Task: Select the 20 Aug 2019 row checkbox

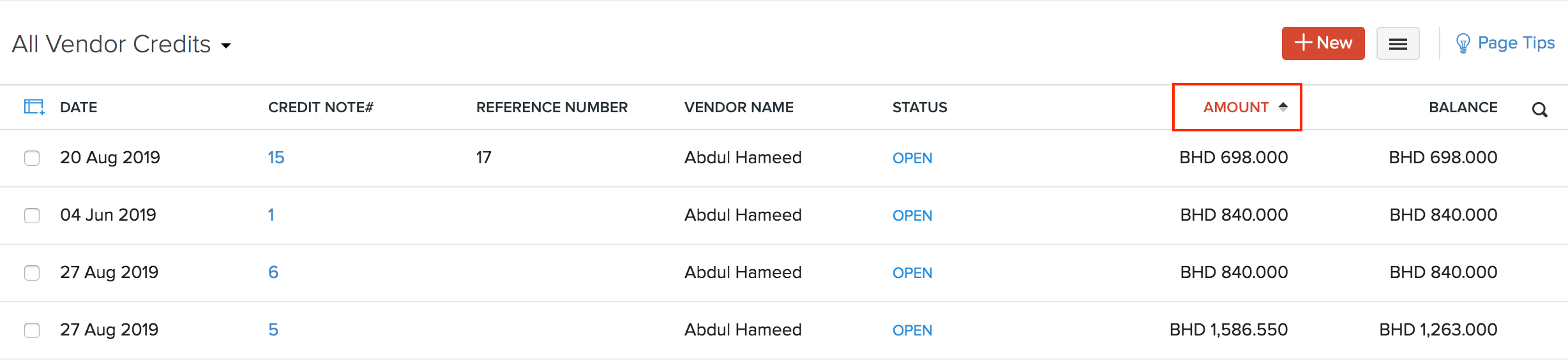Action: click(x=32, y=158)
